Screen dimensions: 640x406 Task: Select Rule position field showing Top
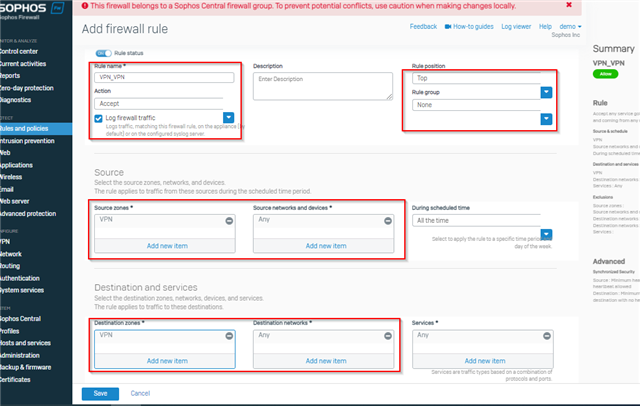pyautogui.click(x=476, y=78)
